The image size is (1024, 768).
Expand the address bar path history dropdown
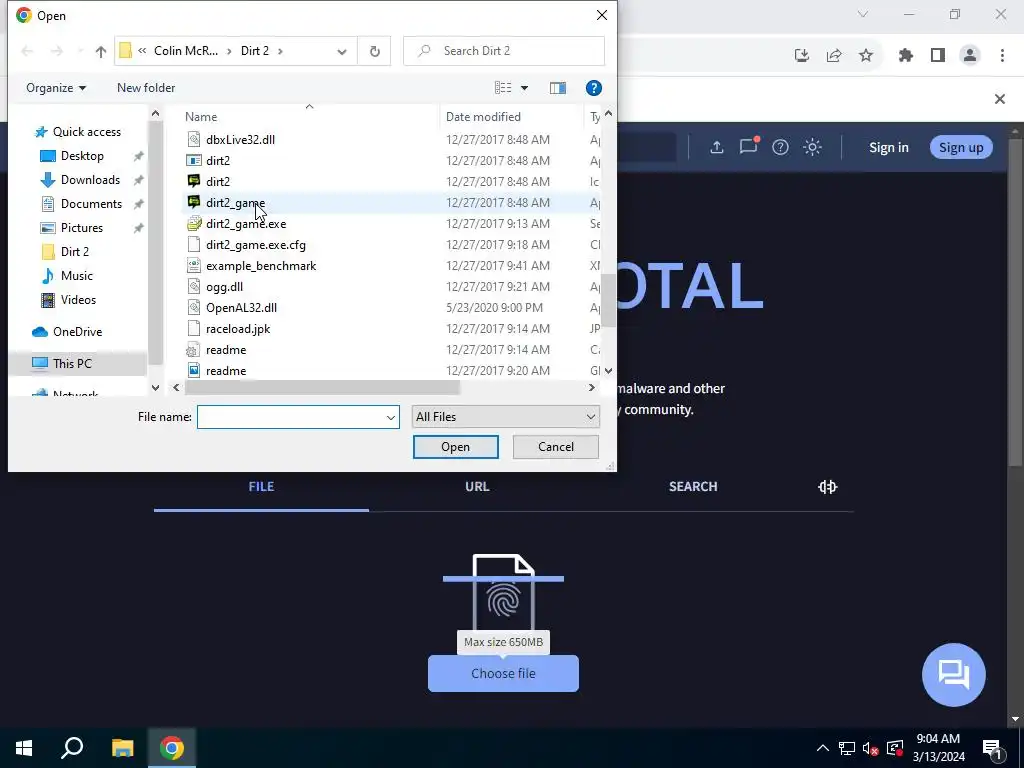(342, 51)
